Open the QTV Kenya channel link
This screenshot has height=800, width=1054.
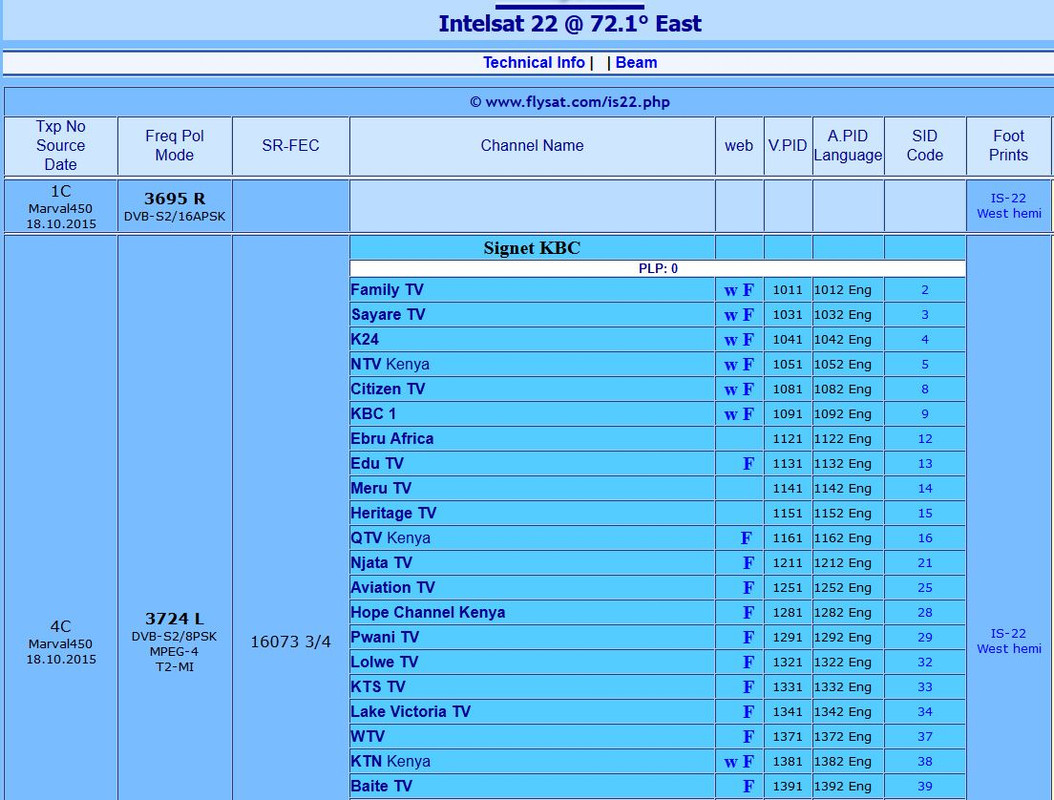(391, 538)
